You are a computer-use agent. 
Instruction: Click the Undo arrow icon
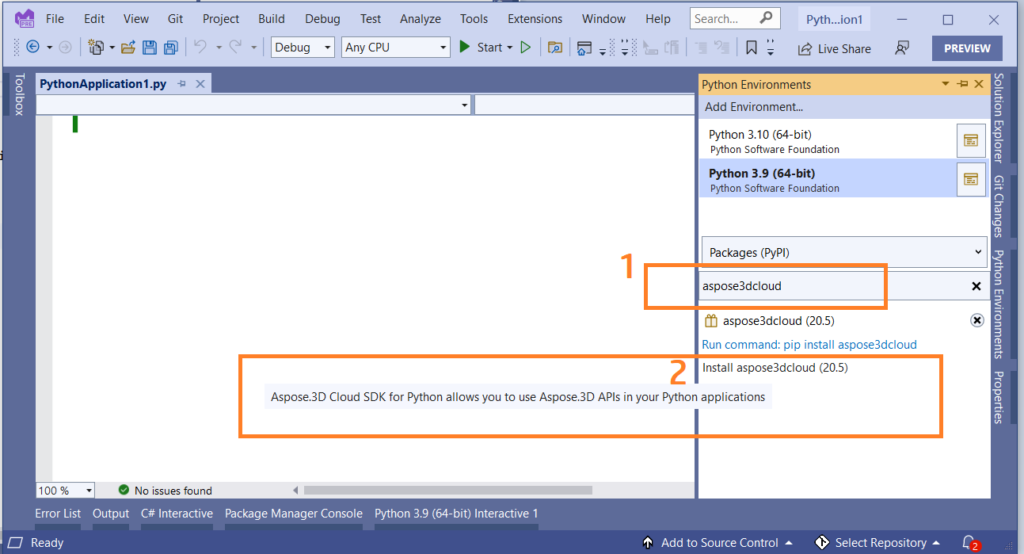200,47
